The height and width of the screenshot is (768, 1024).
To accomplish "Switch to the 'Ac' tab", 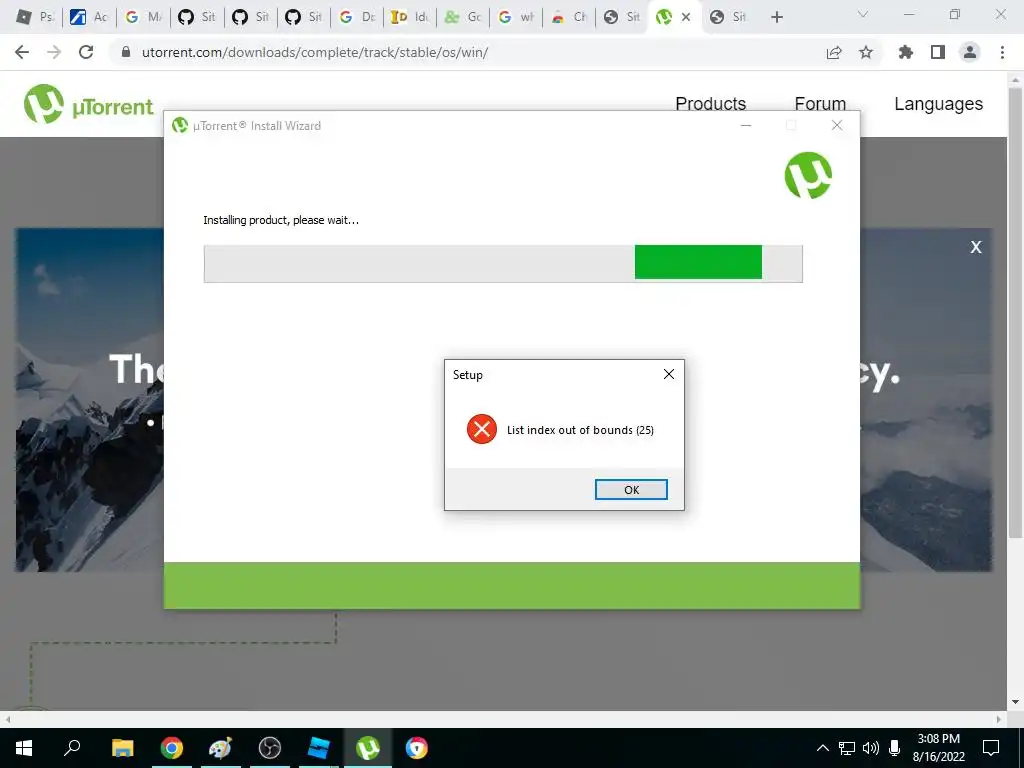I will [89, 17].
